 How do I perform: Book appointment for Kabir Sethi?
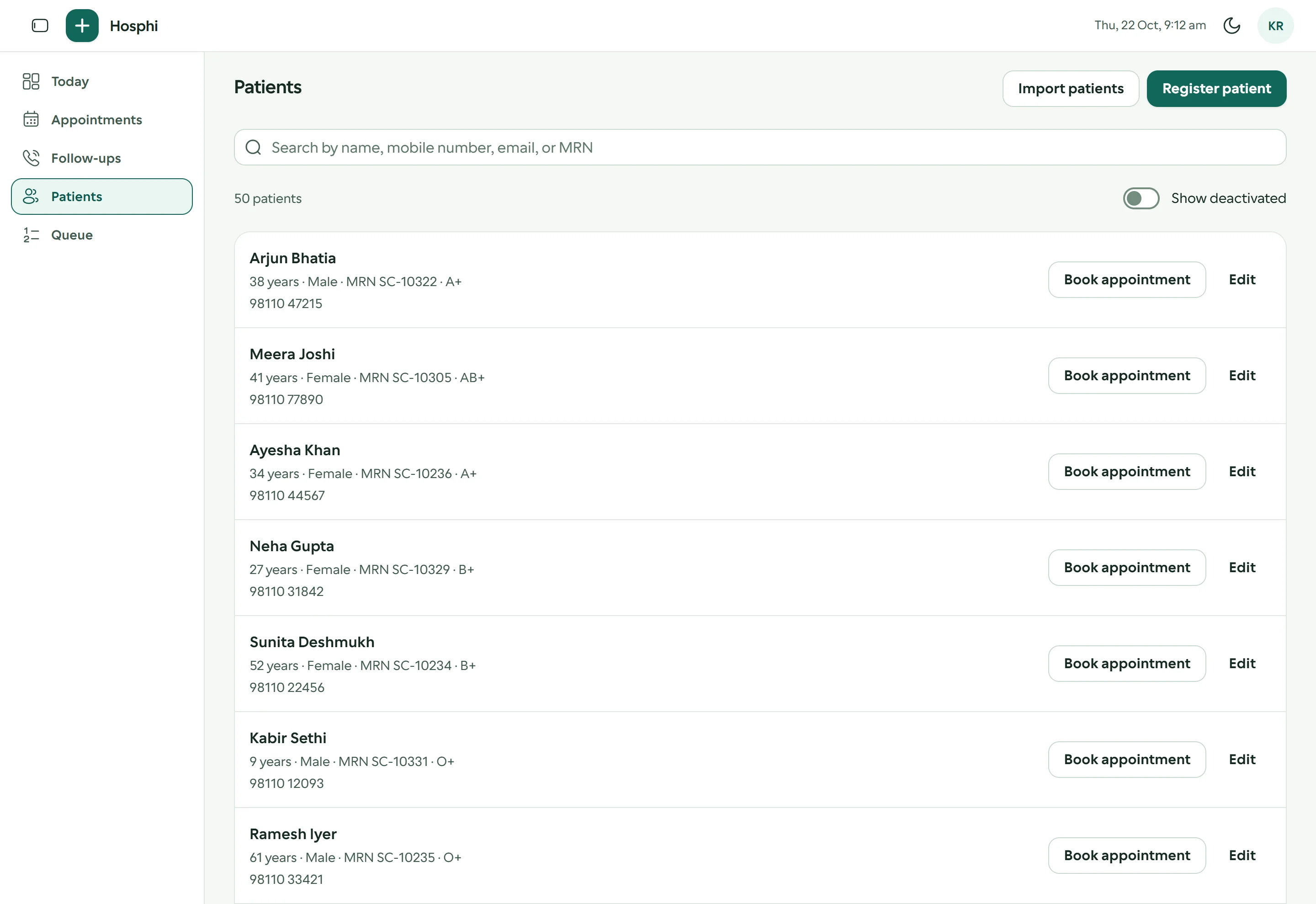[1126, 760]
